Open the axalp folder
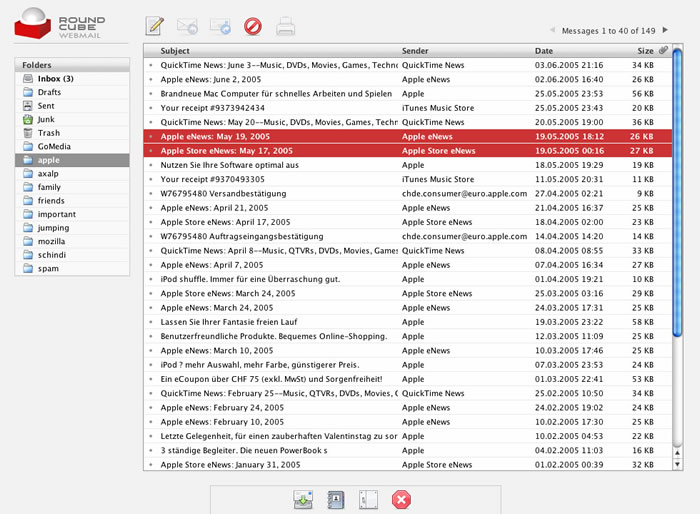 [72, 173]
